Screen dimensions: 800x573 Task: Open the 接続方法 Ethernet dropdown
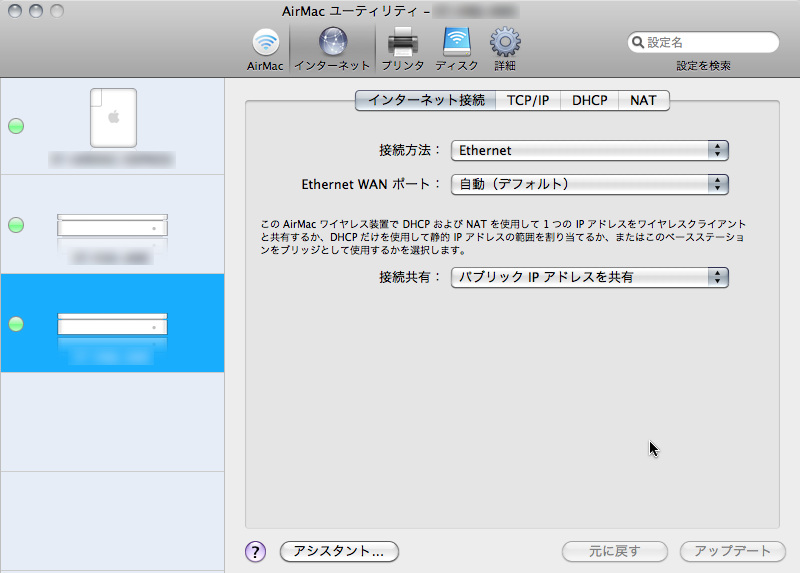[590, 150]
